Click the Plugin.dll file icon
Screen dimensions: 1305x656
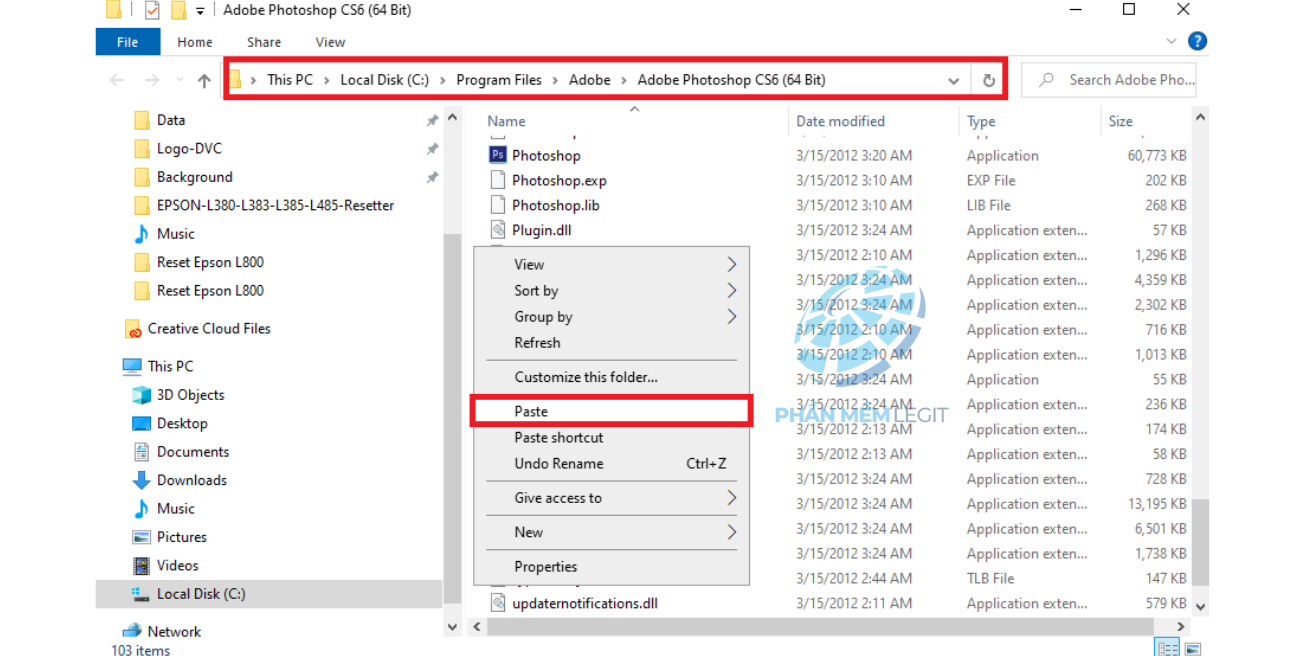(497, 230)
